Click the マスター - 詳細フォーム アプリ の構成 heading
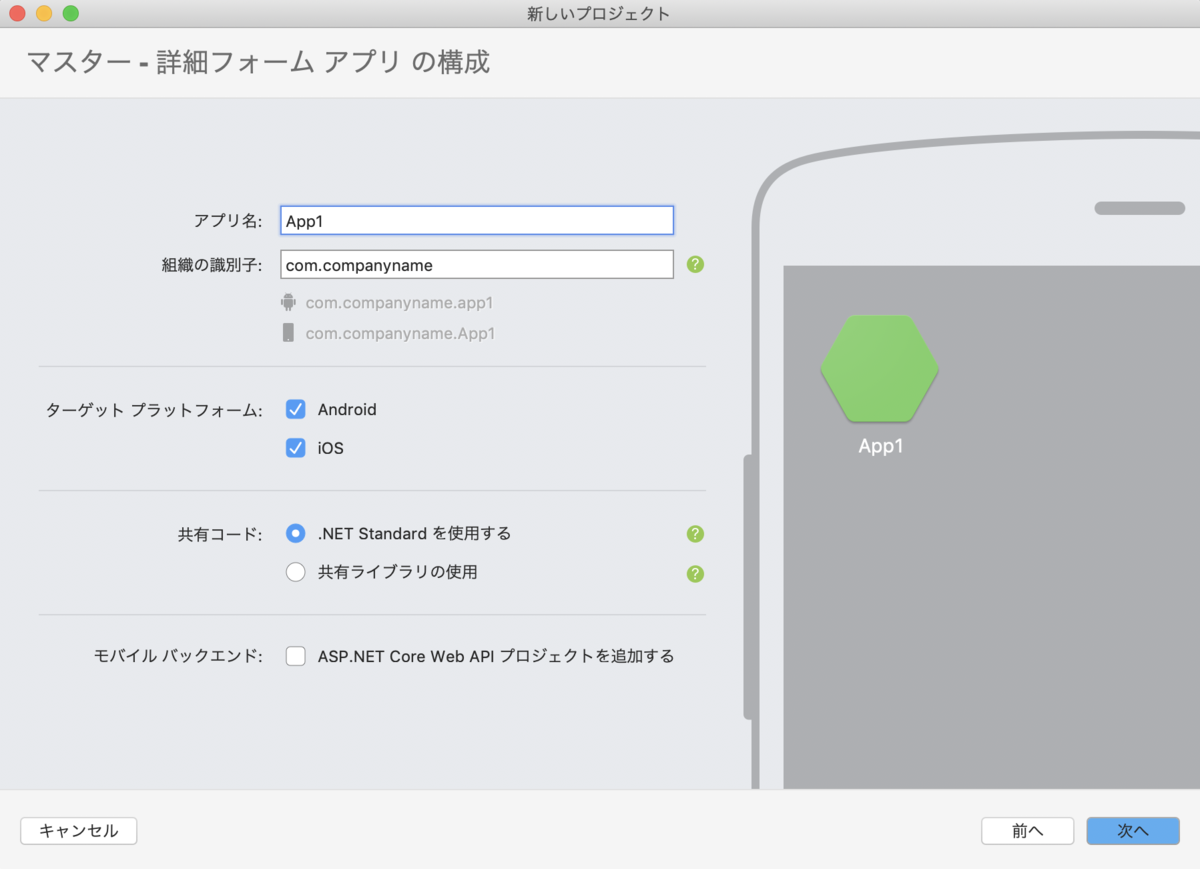This screenshot has height=869, width=1200. pos(258,63)
